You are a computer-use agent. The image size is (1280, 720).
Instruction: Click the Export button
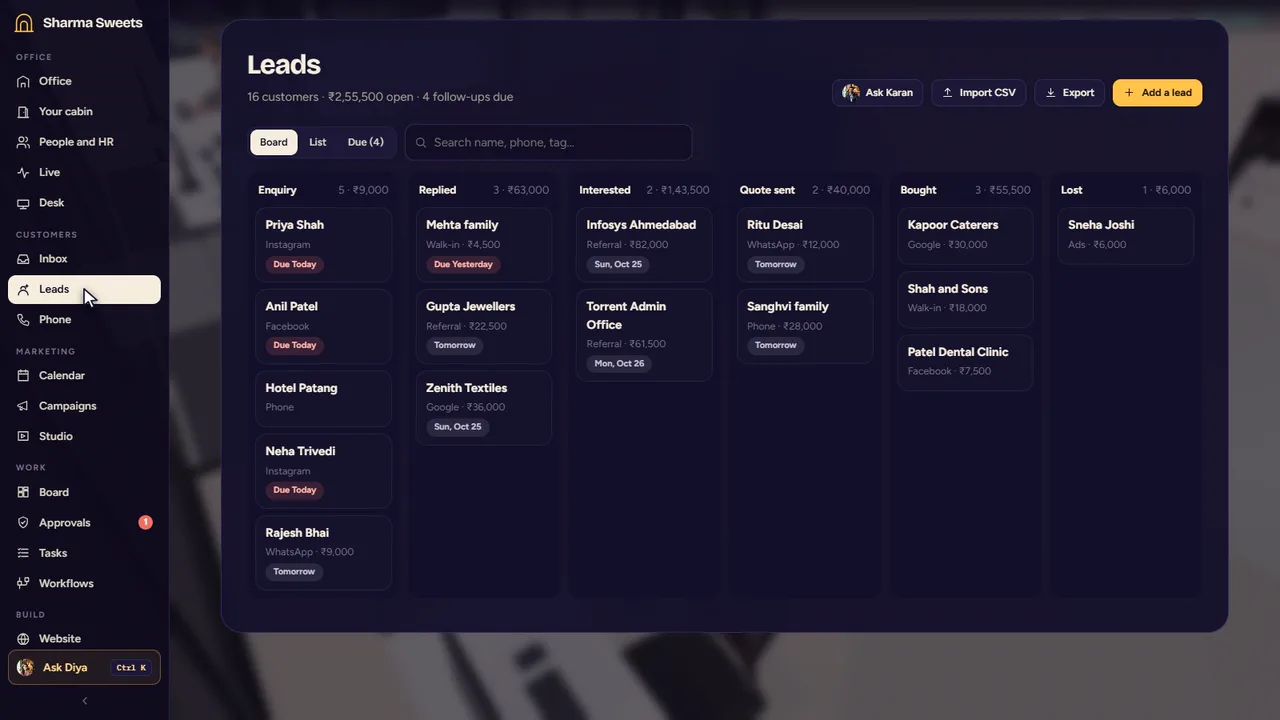coord(1069,93)
